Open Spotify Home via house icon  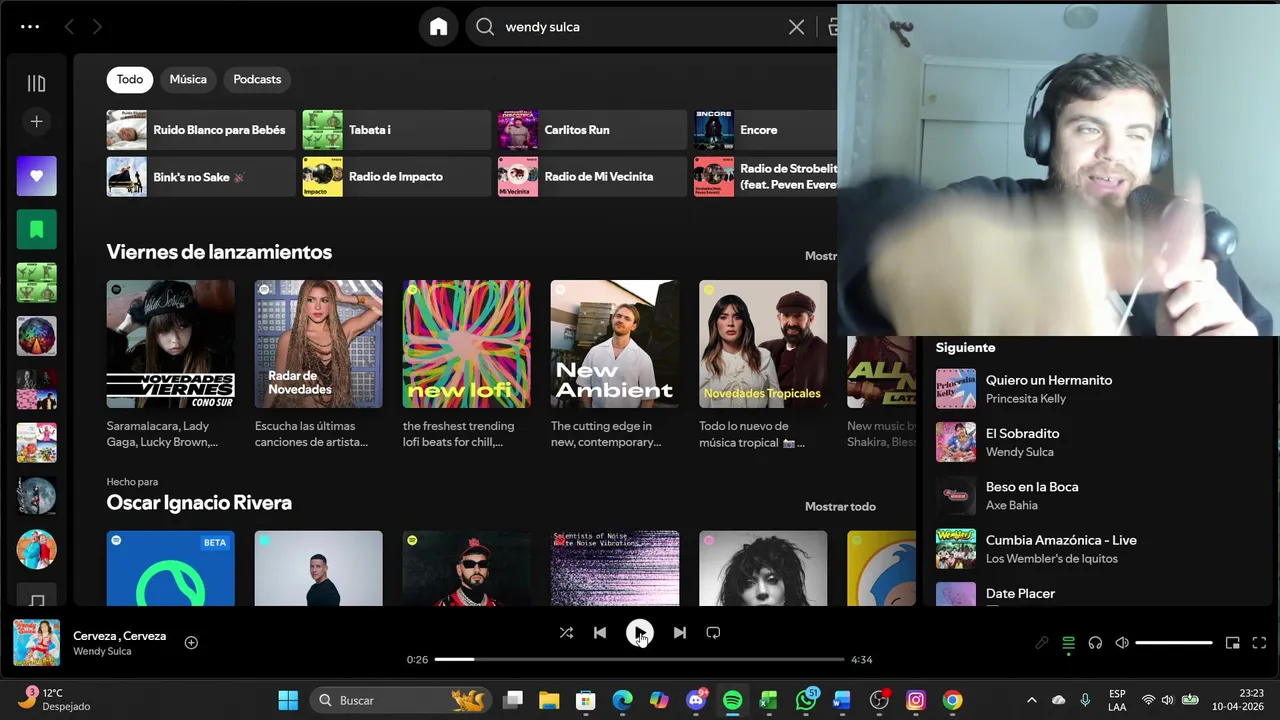(x=438, y=27)
